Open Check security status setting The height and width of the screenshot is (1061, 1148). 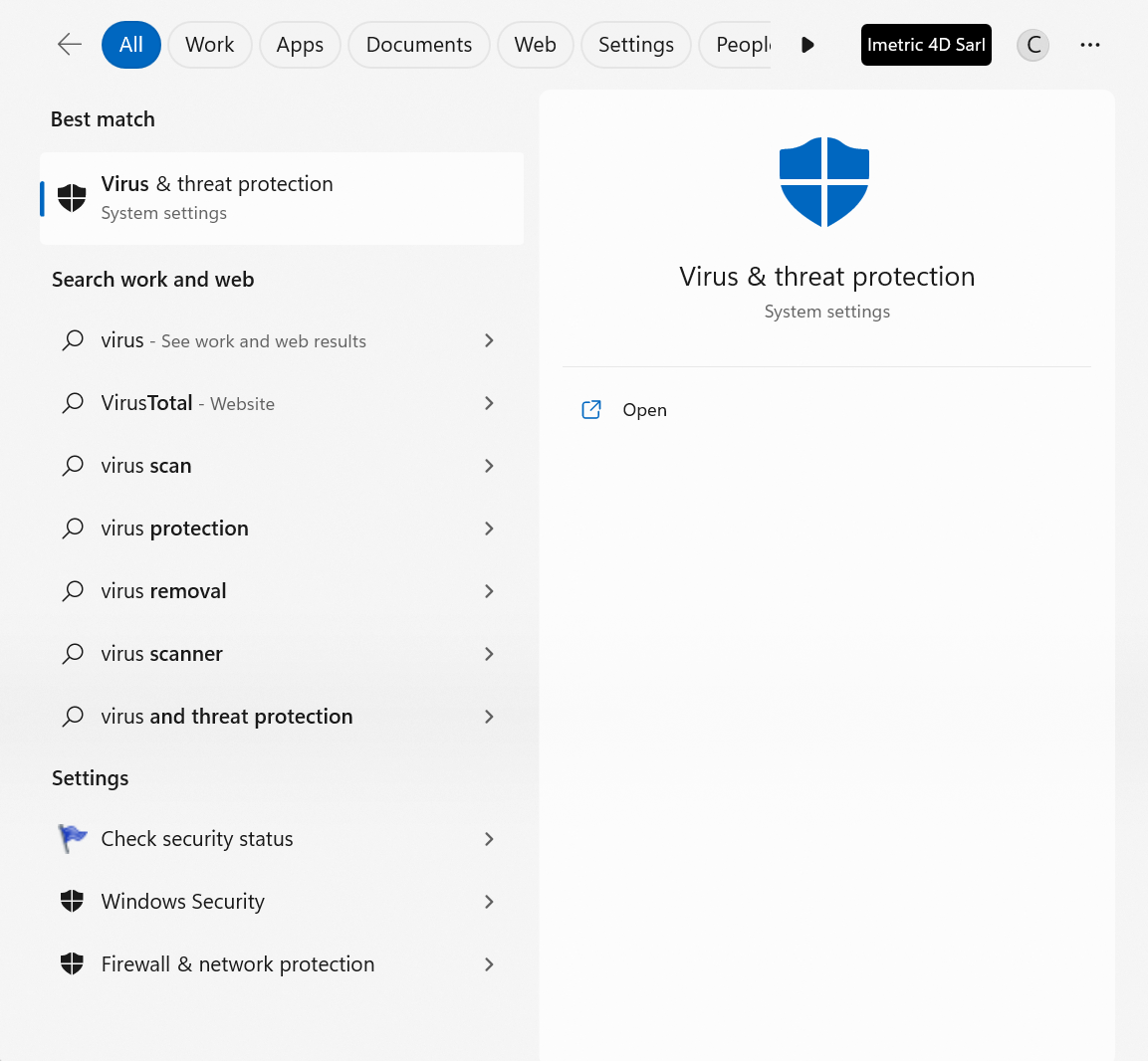coord(282,839)
